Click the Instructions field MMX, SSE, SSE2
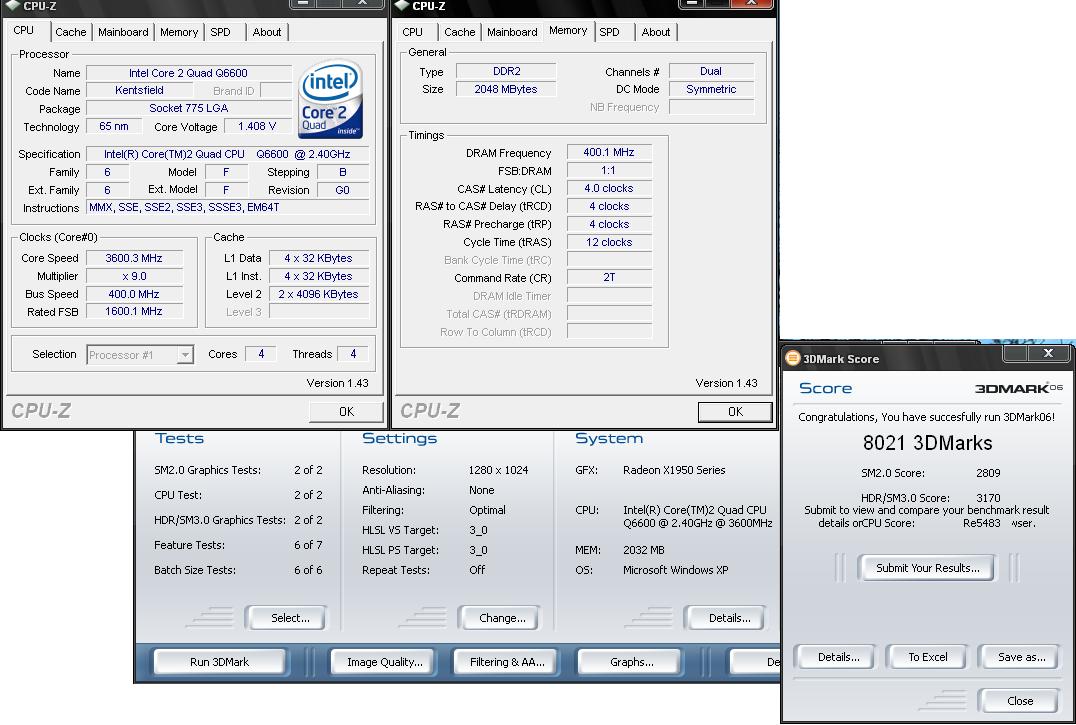Image resolution: width=1076 pixels, height=725 pixels. pyautogui.click(x=228, y=207)
